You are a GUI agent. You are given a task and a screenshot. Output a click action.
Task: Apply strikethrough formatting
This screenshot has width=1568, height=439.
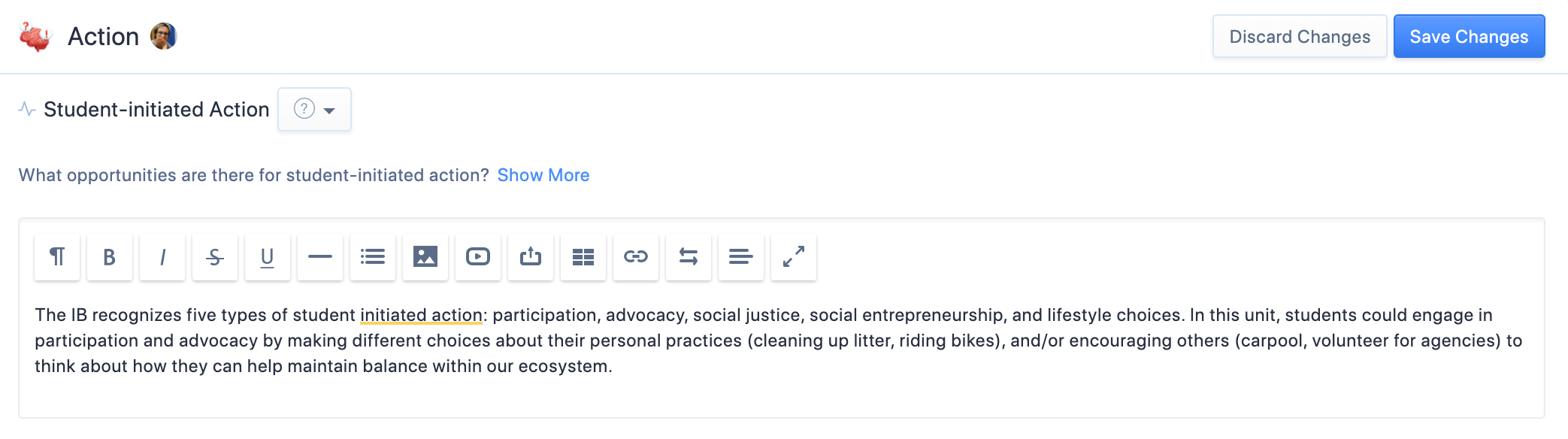tap(215, 257)
